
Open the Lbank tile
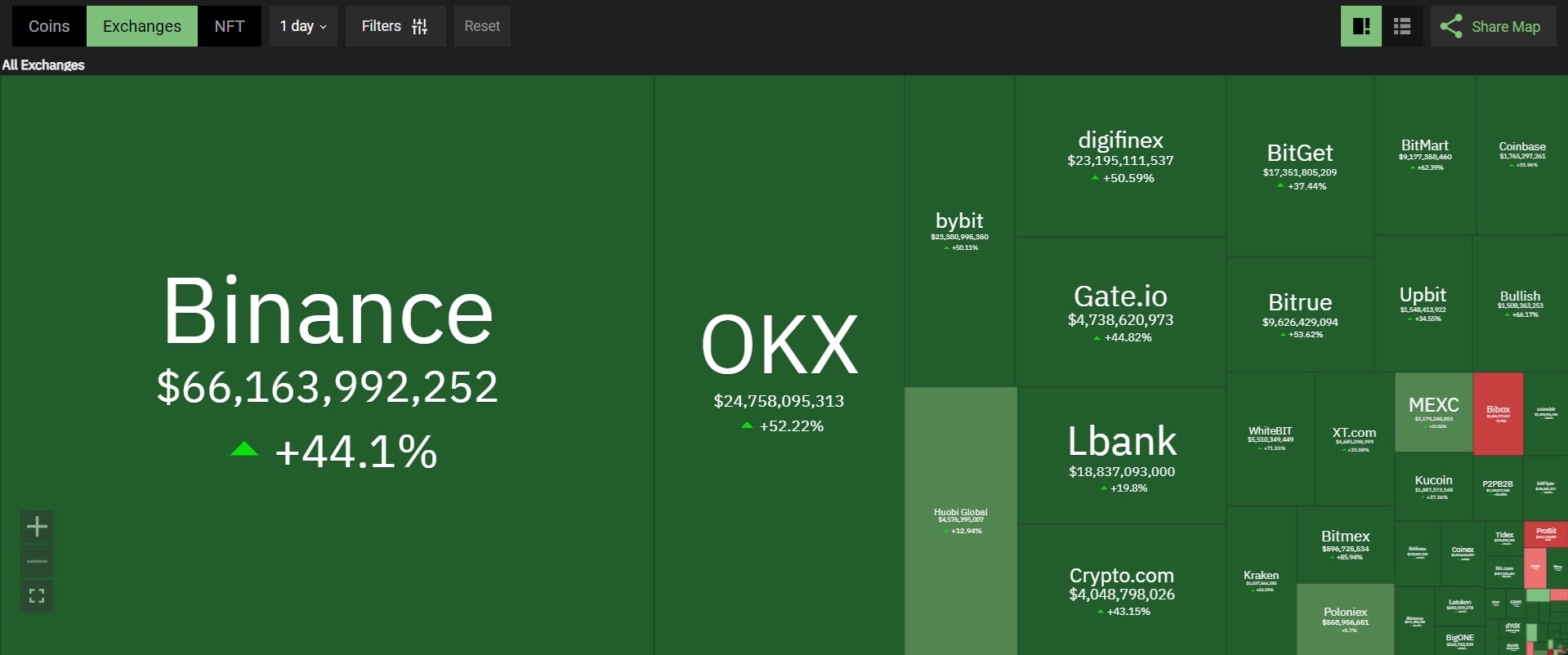[1121, 455]
